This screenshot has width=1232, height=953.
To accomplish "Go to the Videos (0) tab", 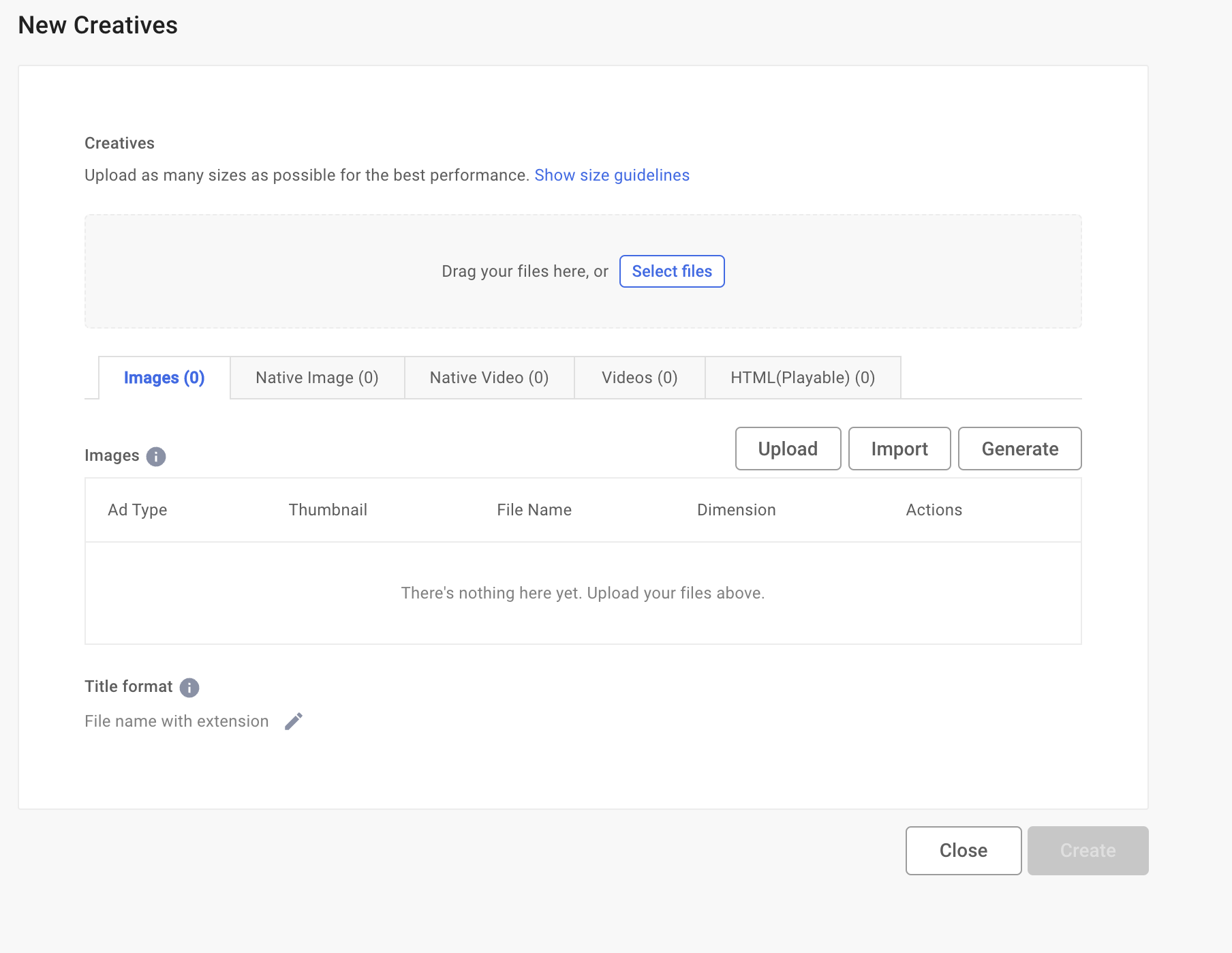I will pyautogui.click(x=639, y=378).
